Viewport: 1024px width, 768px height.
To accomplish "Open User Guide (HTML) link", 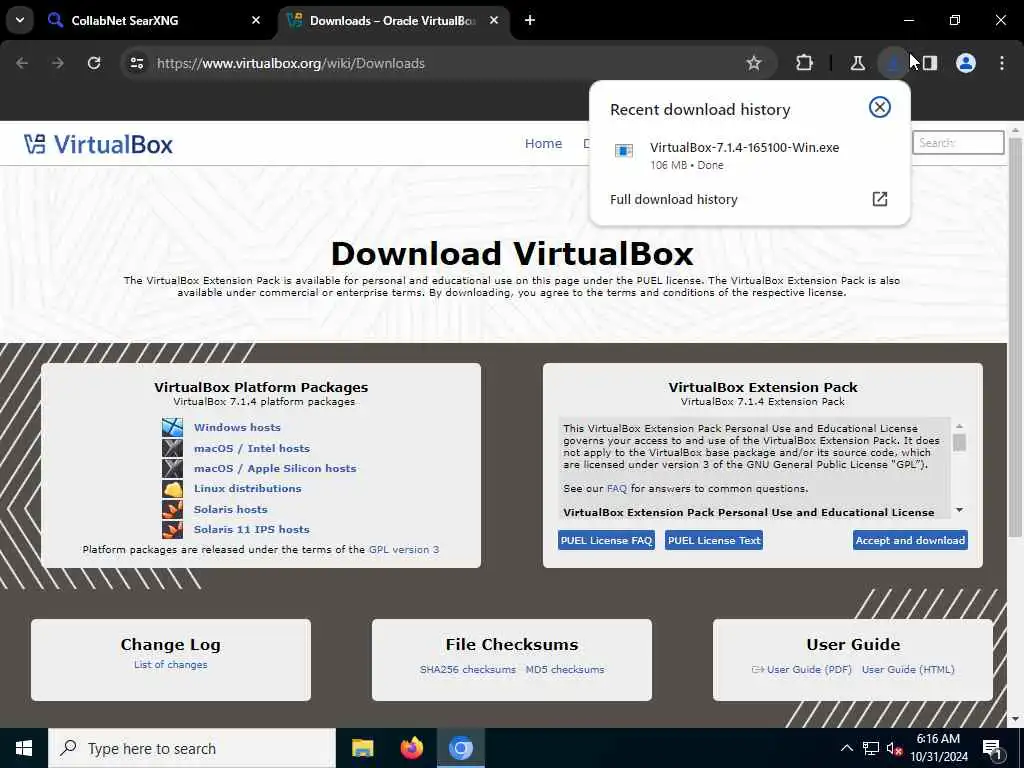I will 908,669.
